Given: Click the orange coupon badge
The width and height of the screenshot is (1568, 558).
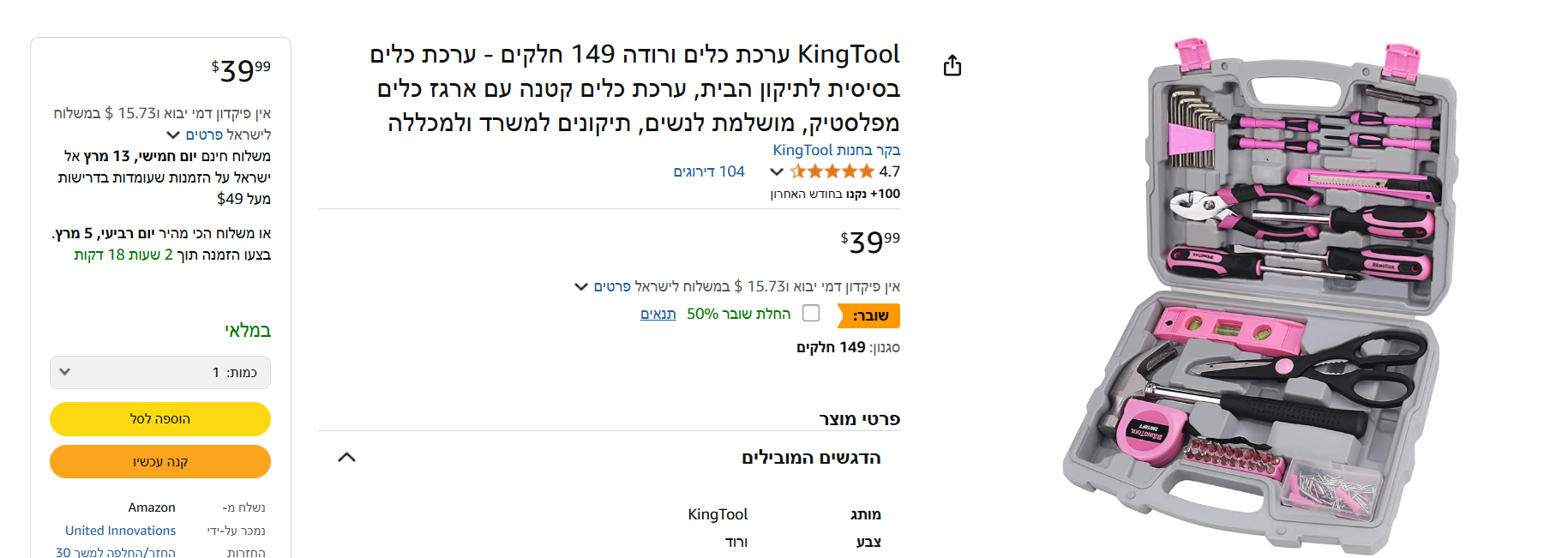Looking at the screenshot, I should point(869,315).
